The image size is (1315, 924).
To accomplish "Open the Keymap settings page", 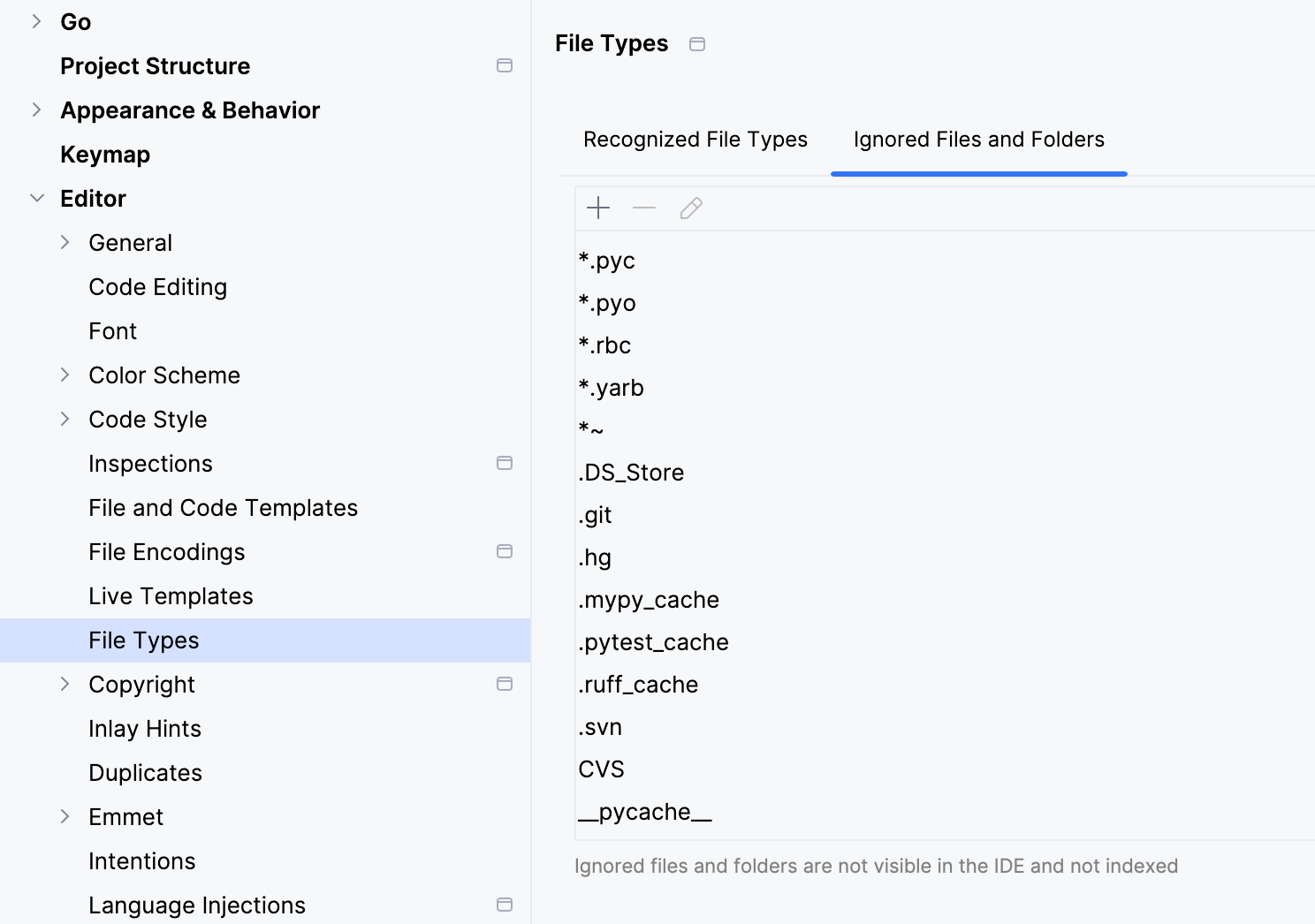I will (105, 154).
